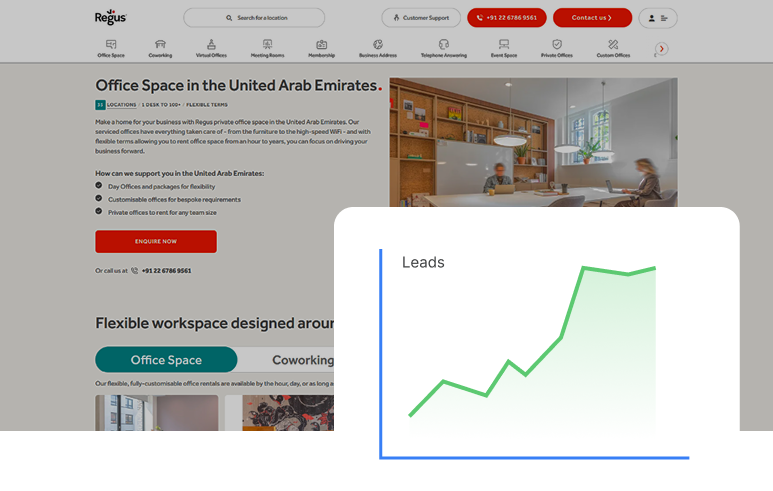Viewport: 773px width, 491px height.
Task: Switch to the Coworking tab
Action: coord(303,360)
